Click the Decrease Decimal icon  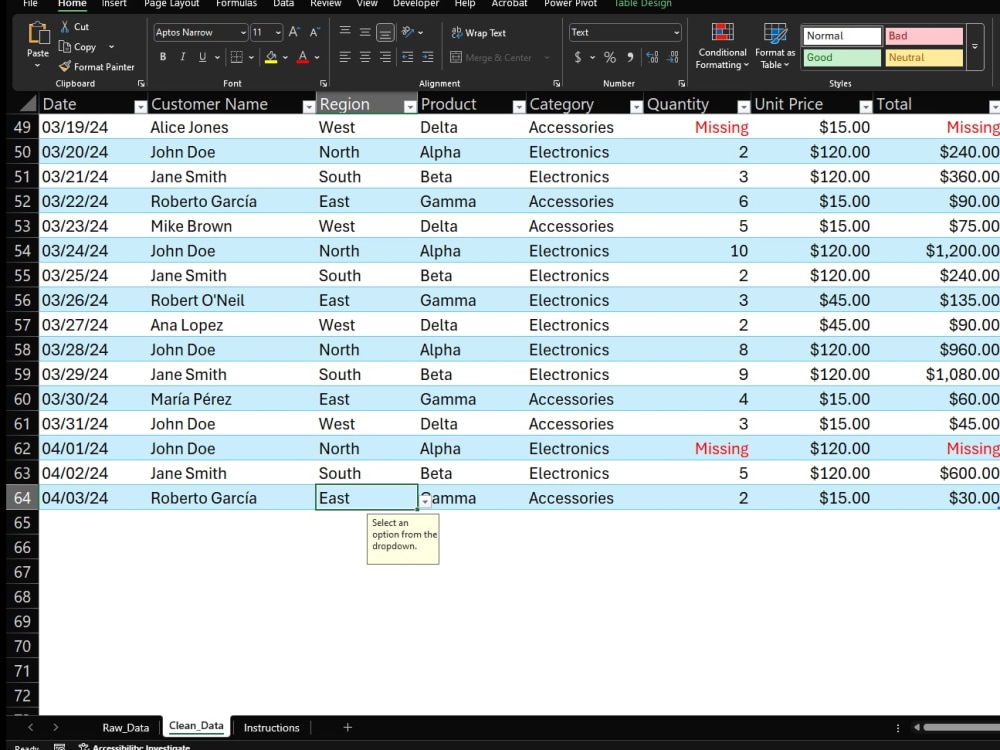673,57
